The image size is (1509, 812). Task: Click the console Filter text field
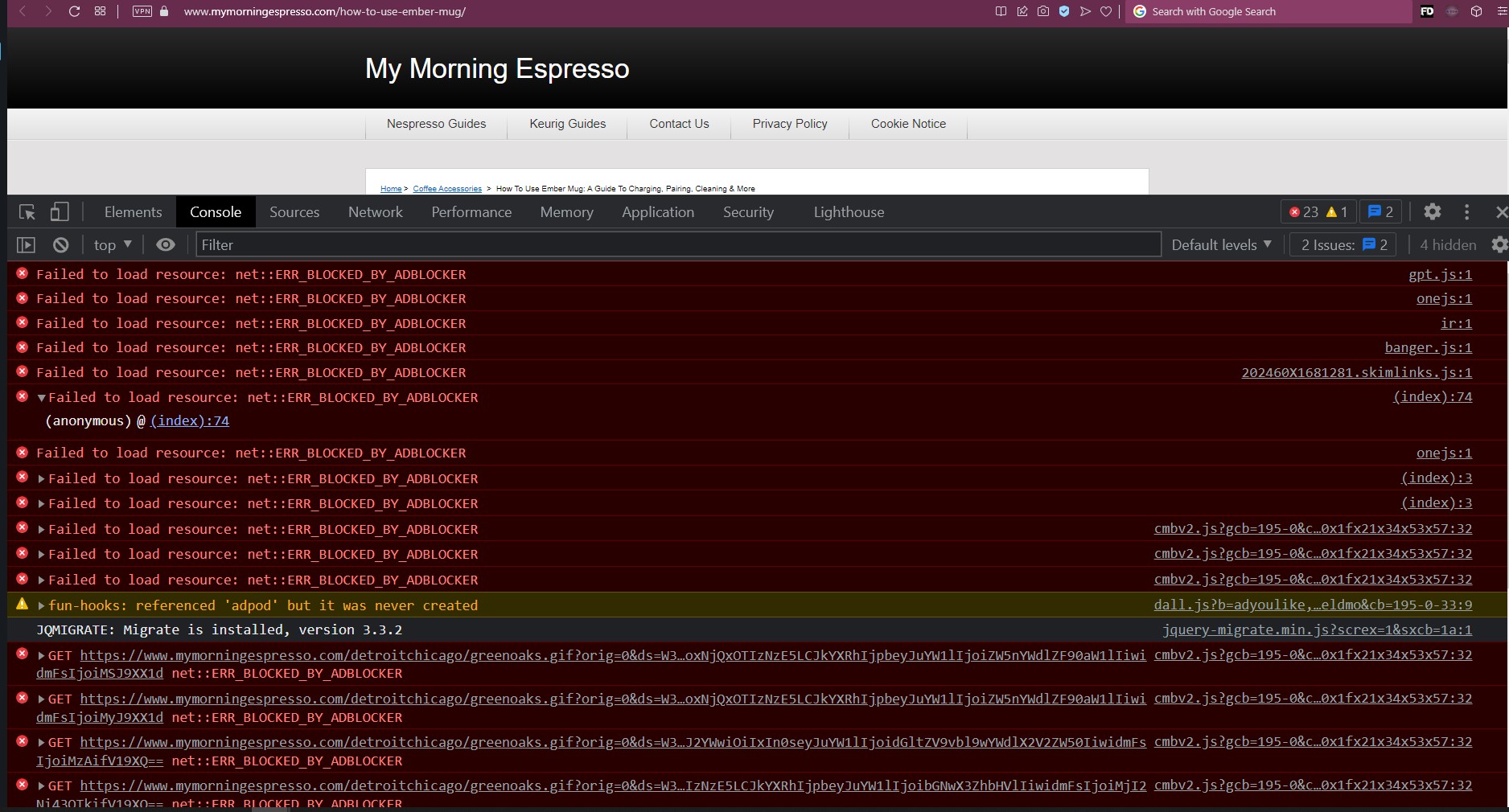[x=678, y=245]
